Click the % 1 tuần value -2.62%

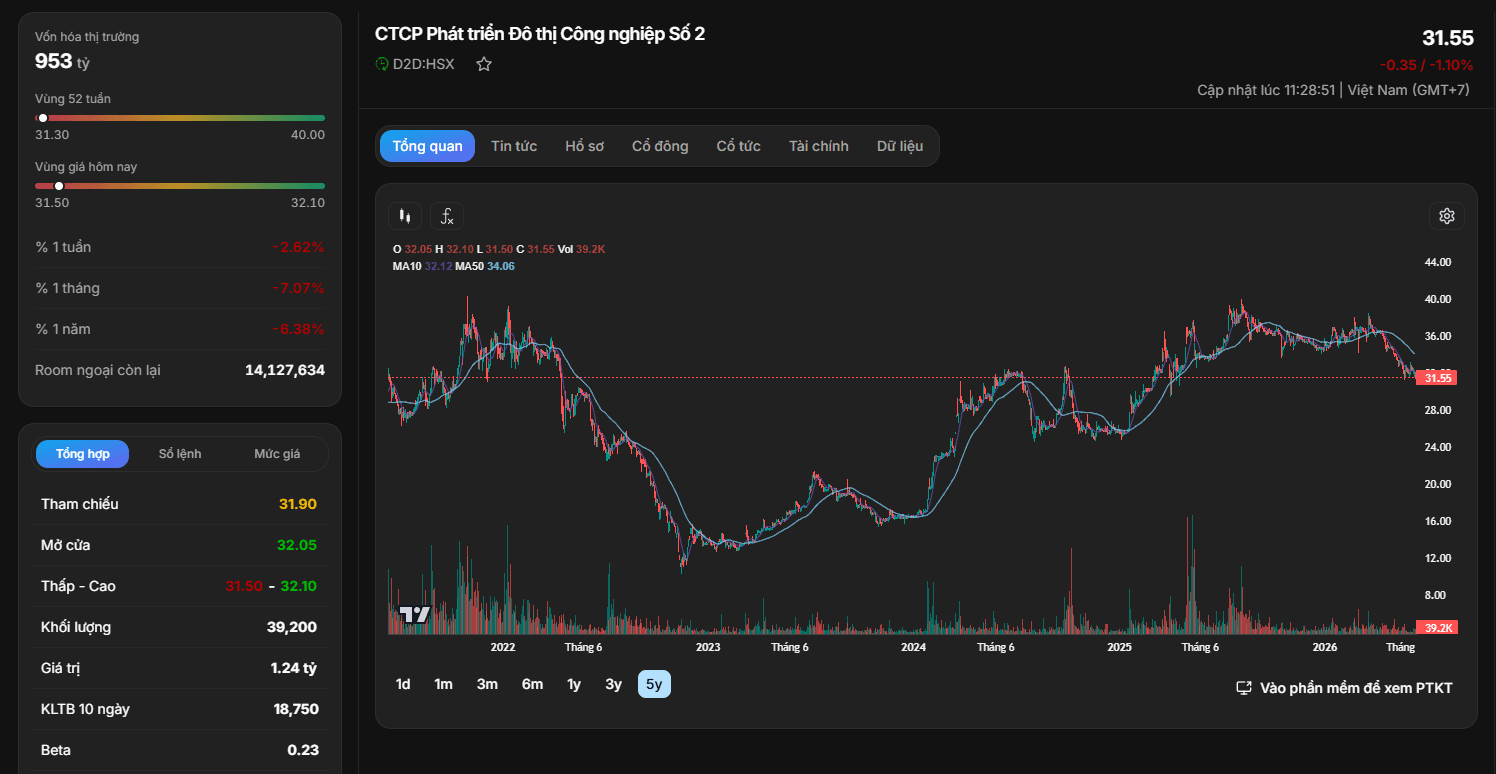coord(298,247)
